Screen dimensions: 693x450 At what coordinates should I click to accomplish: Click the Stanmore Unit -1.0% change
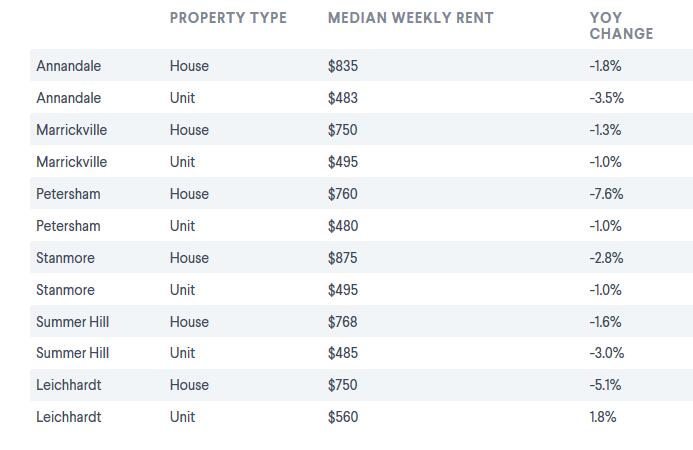click(605, 290)
